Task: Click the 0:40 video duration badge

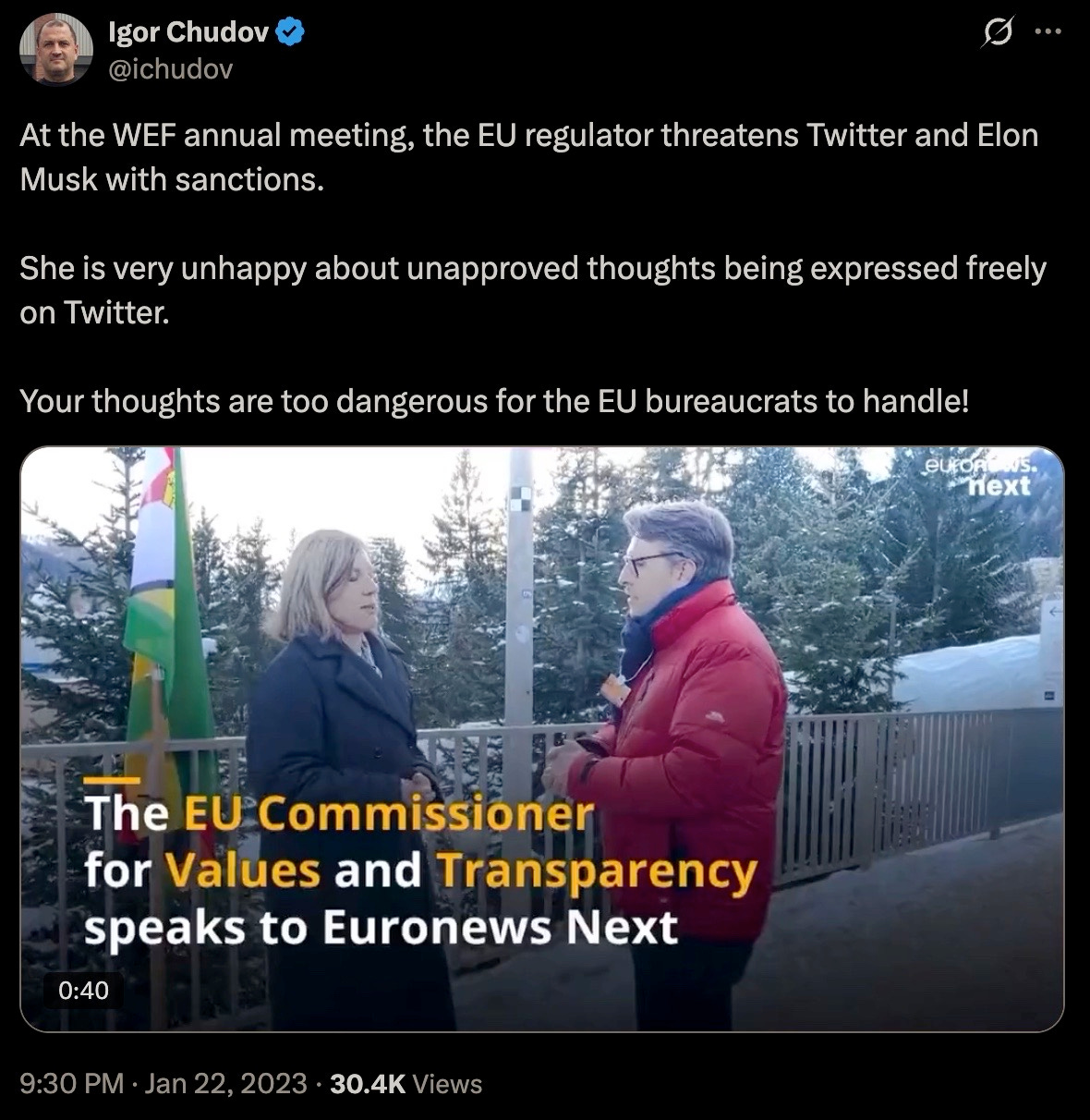Action: (x=82, y=991)
